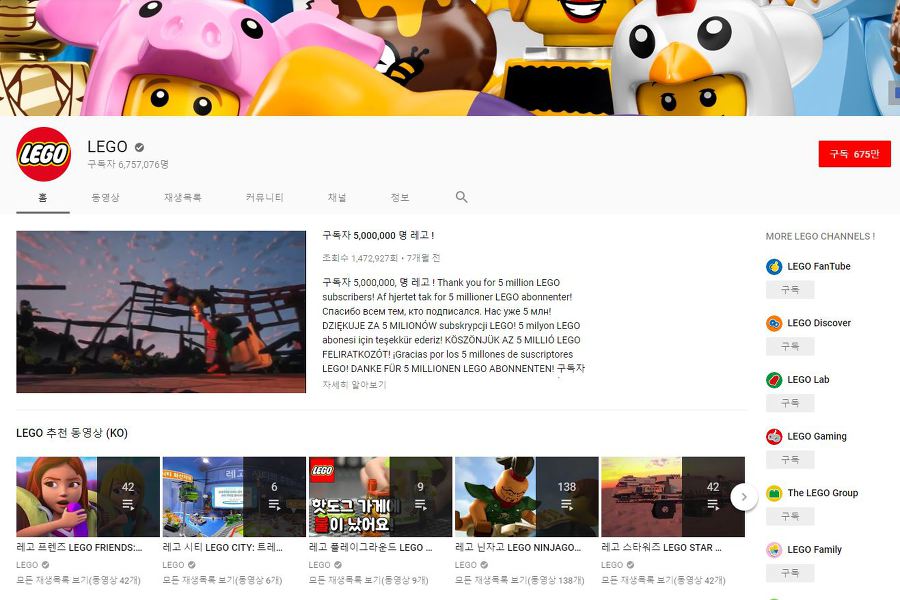Click playlist icon on LEGO CITY thumbnail
This screenshot has height=600, width=900.
coord(274,505)
